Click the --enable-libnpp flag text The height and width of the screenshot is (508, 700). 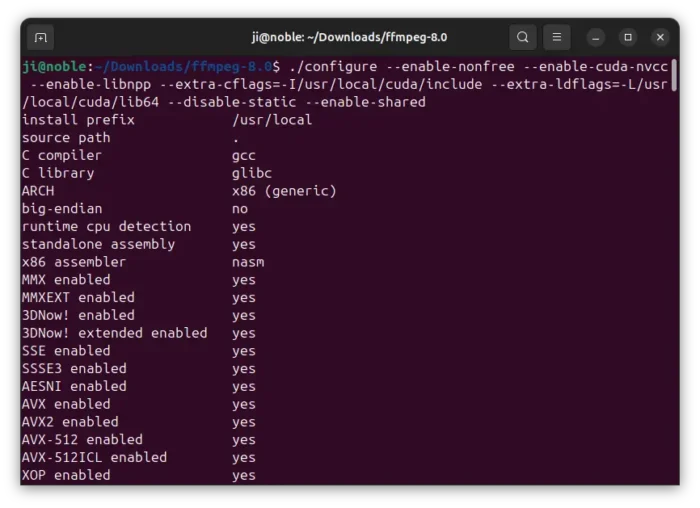click(91, 84)
